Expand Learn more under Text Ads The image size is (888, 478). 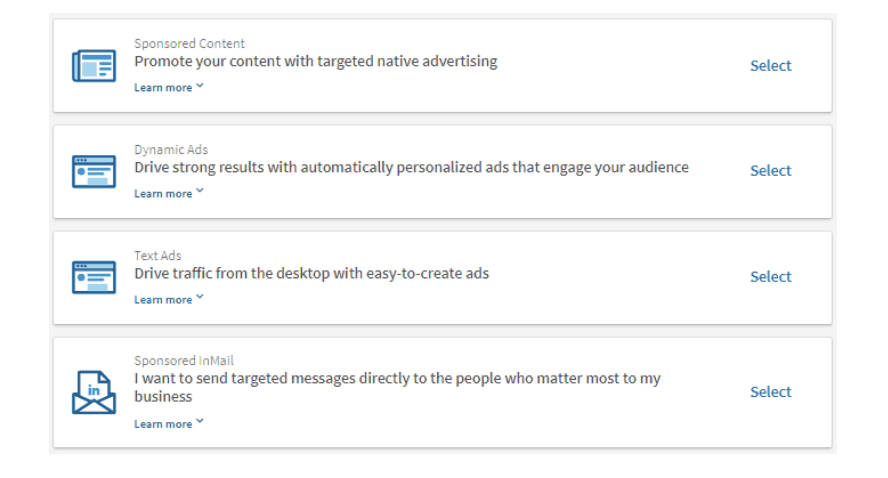169,299
